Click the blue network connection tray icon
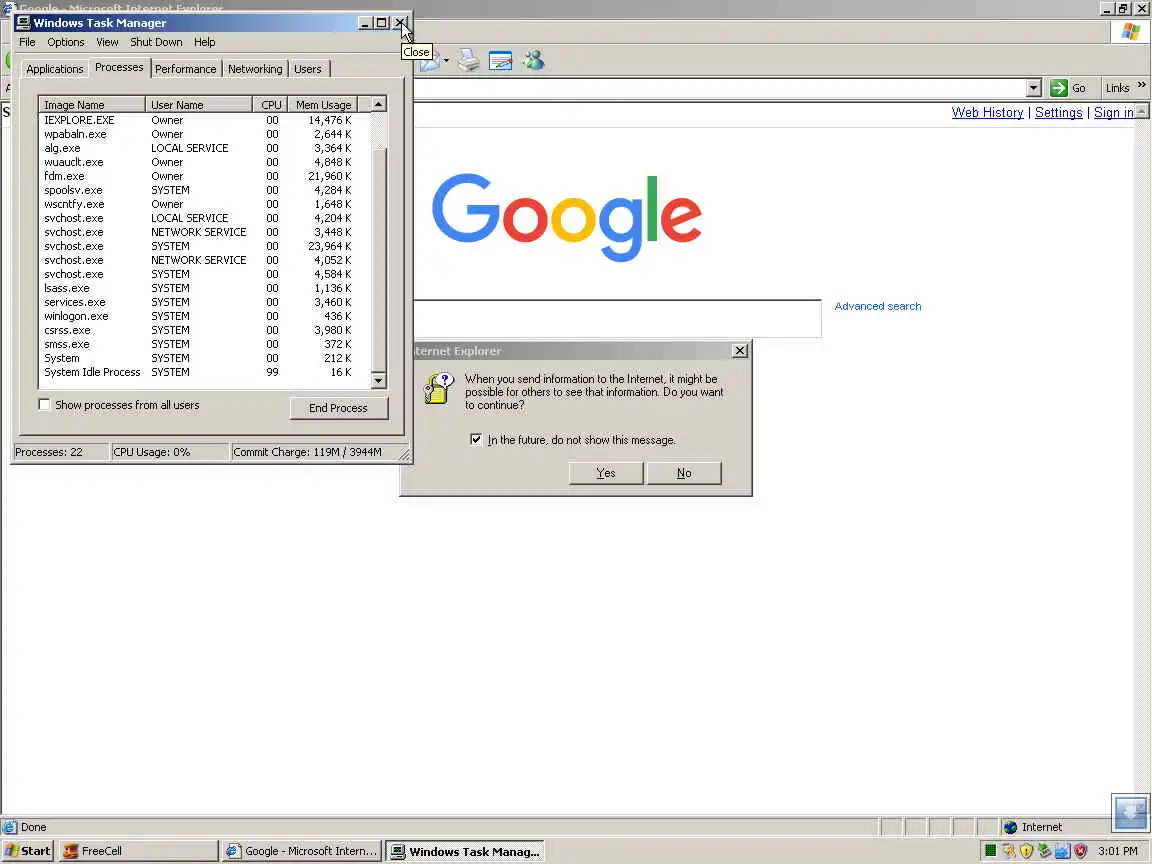 tap(1062, 851)
